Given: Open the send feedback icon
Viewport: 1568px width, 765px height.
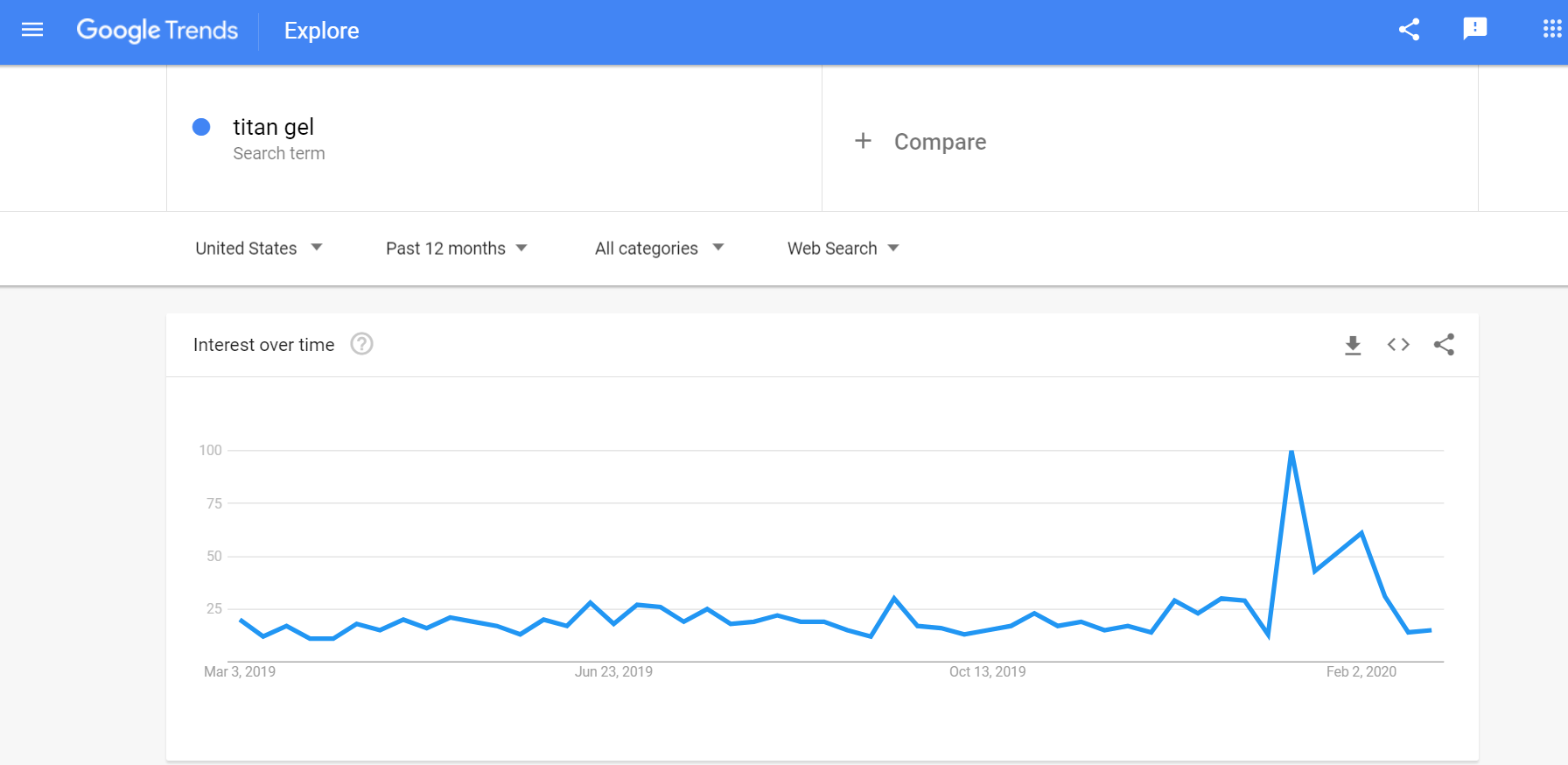Looking at the screenshot, I should pyautogui.click(x=1474, y=29).
